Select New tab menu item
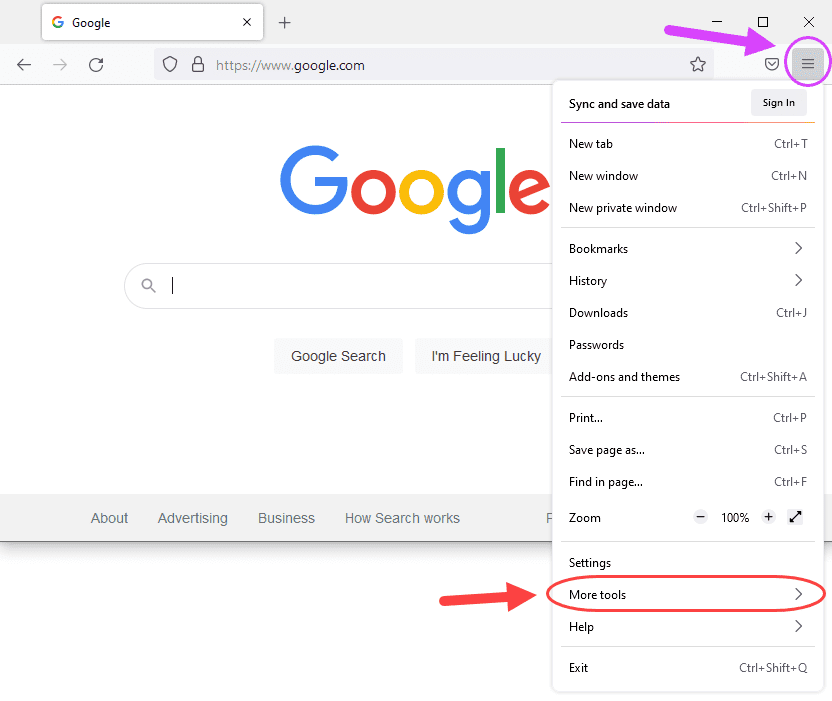The height and width of the screenshot is (701, 832). point(687,144)
